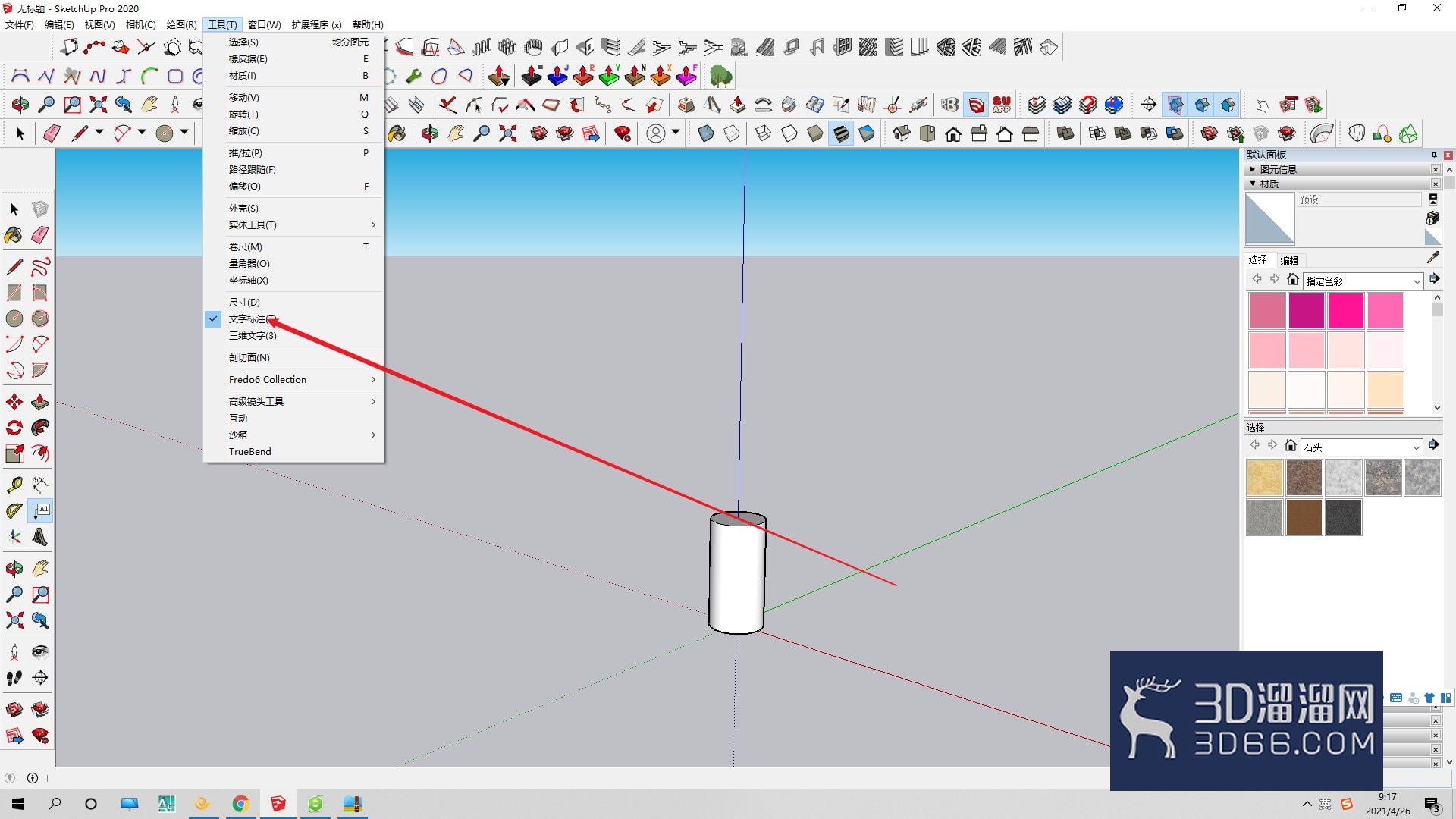Open the 石头 materials dropdown

[1361, 447]
